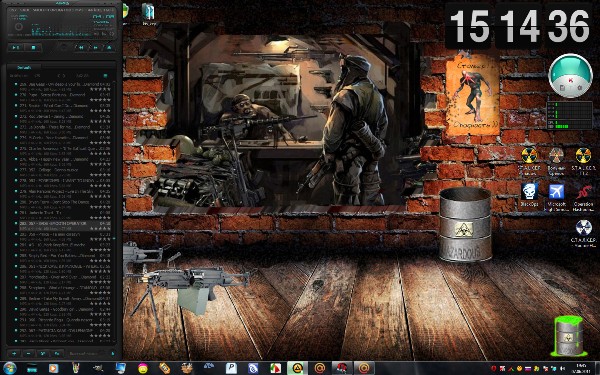Open the tray volume speaker icon
This screenshot has width=600, height=375.
(562, 368)
